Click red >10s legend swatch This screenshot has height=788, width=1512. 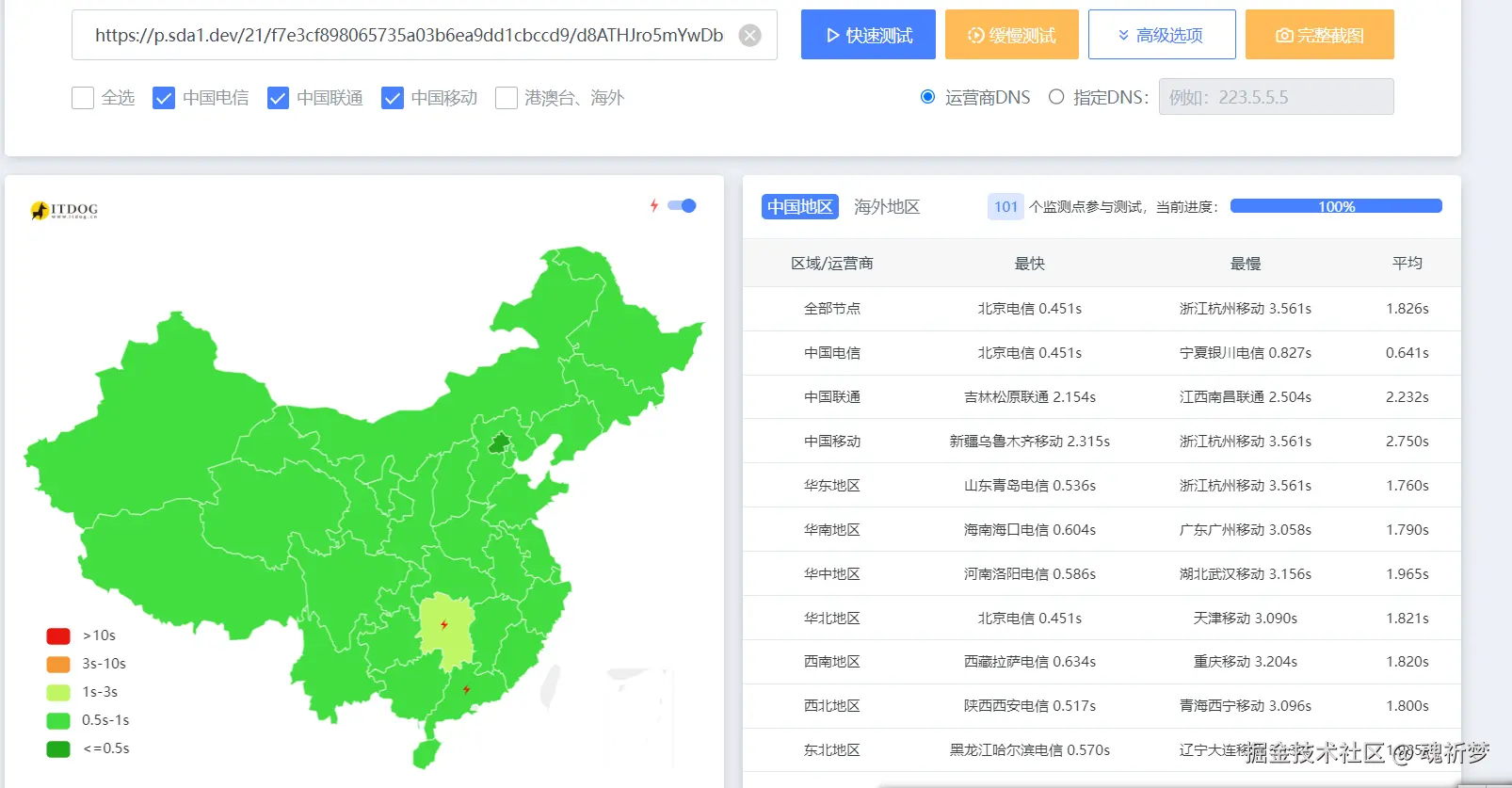click(58, 635)
